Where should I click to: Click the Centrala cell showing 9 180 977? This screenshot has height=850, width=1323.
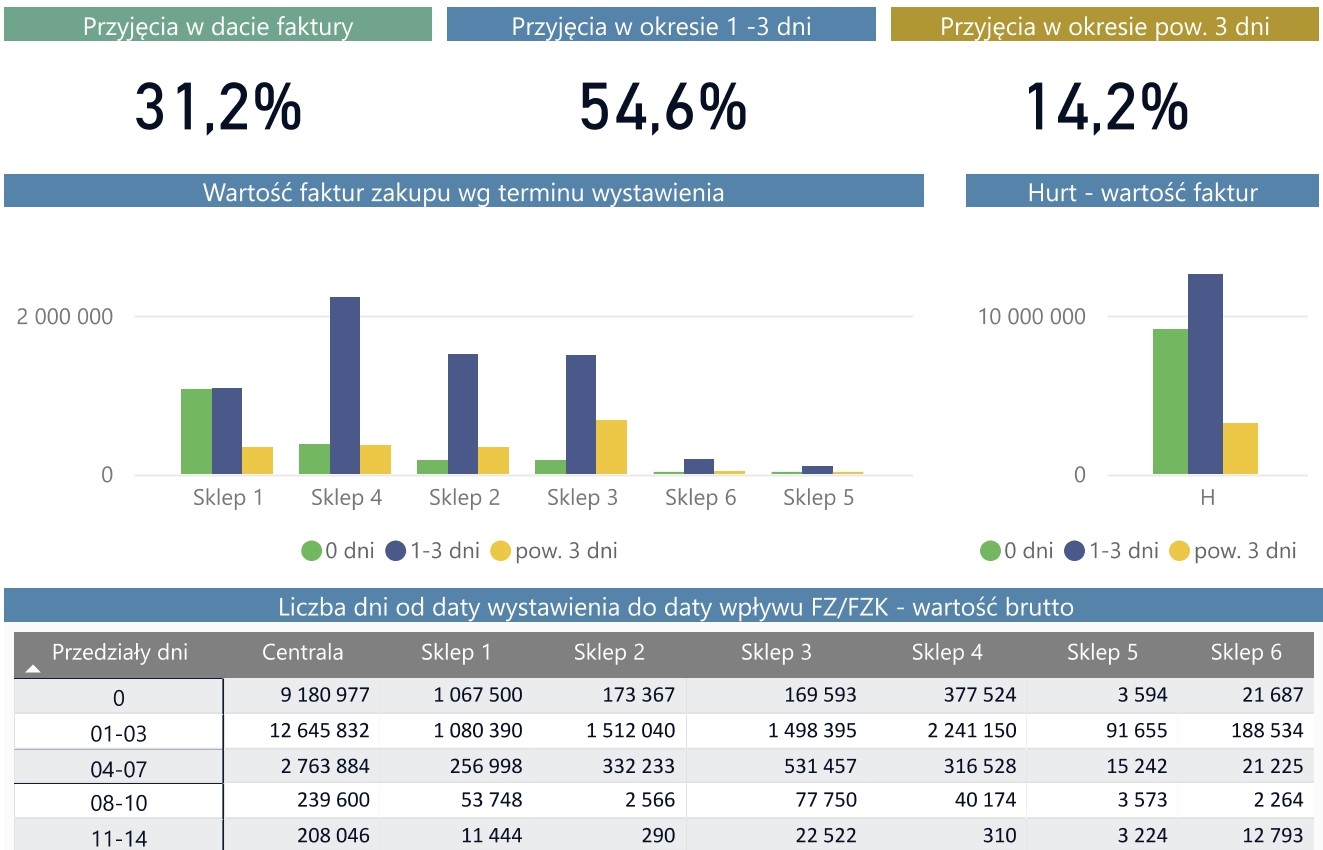[x=319, y=695]
